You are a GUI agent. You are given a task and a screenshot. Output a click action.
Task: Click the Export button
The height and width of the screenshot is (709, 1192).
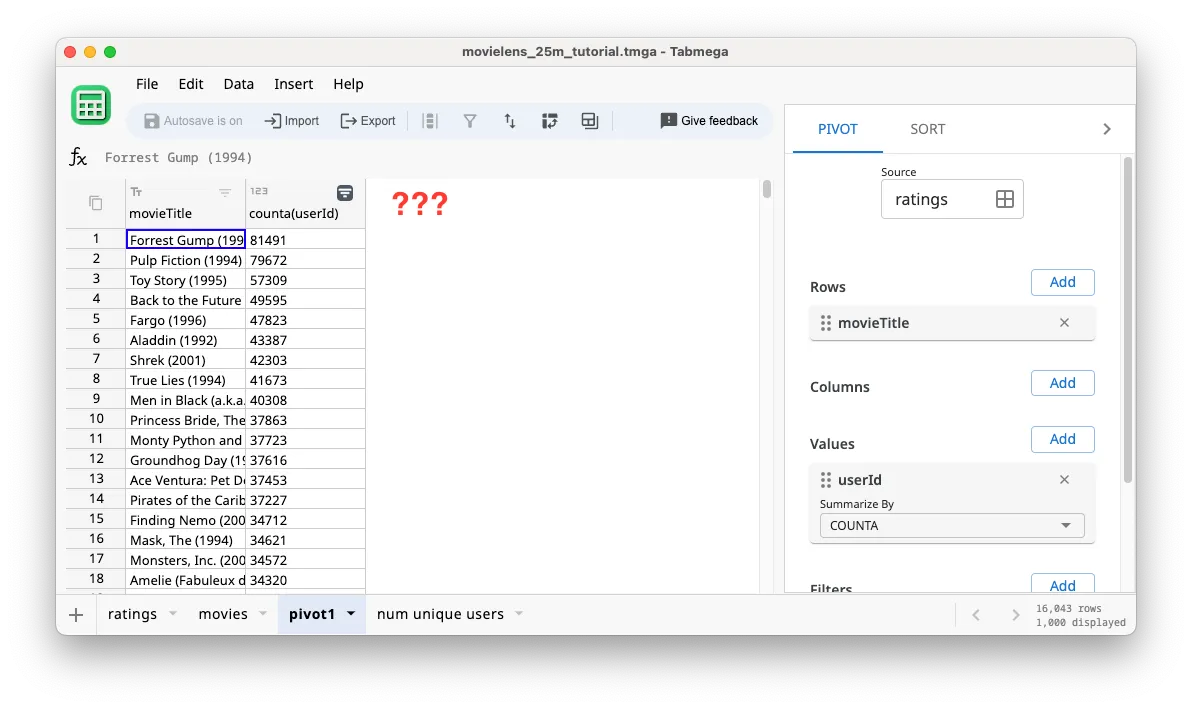click(x=368, y=120)
